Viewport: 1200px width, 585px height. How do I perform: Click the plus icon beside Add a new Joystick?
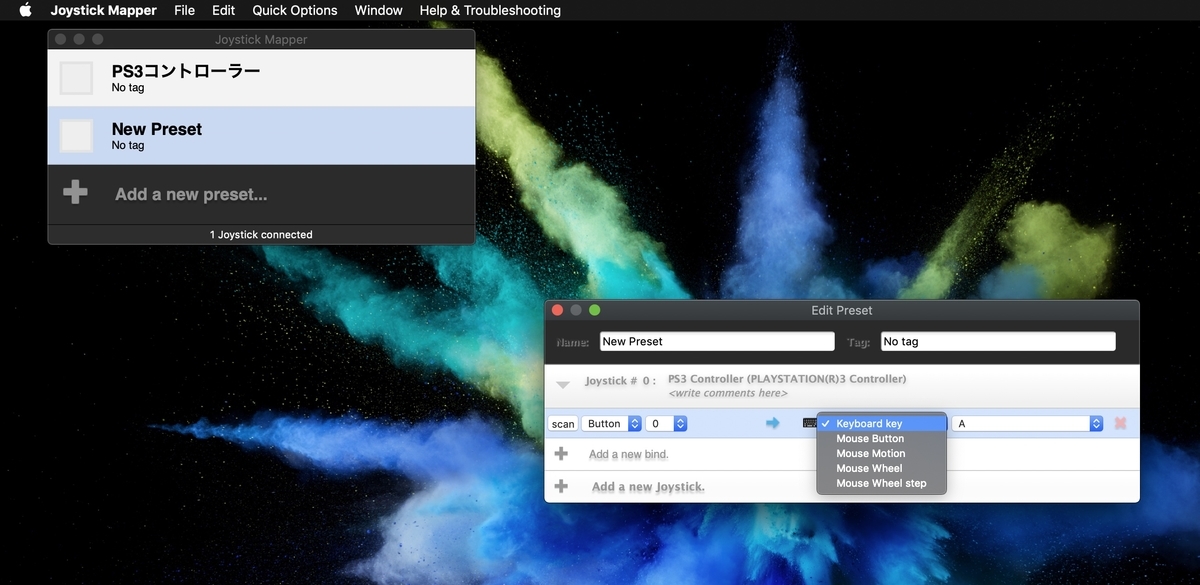[x=561, y=486]
